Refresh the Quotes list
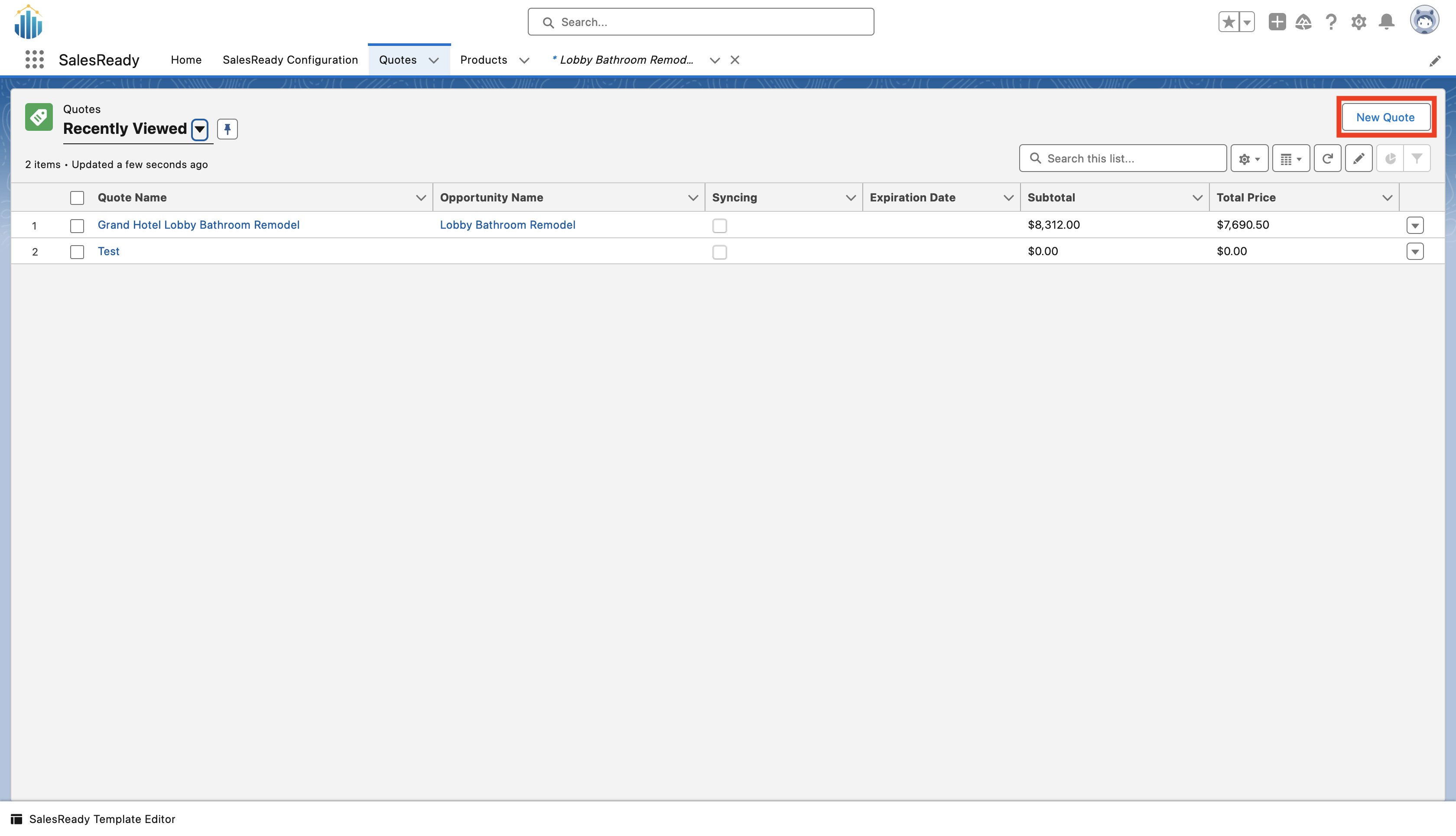 tap(1327, 159)
